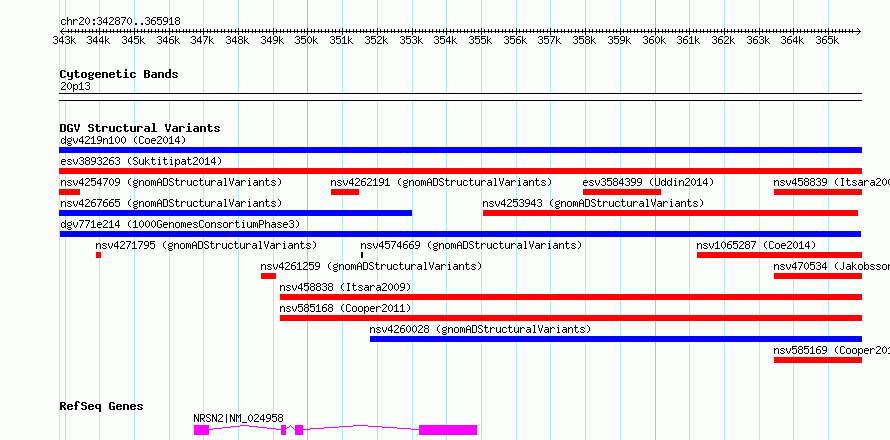
Task: Click the nsv4261259 gnomAD label
Action: point(371,266)
